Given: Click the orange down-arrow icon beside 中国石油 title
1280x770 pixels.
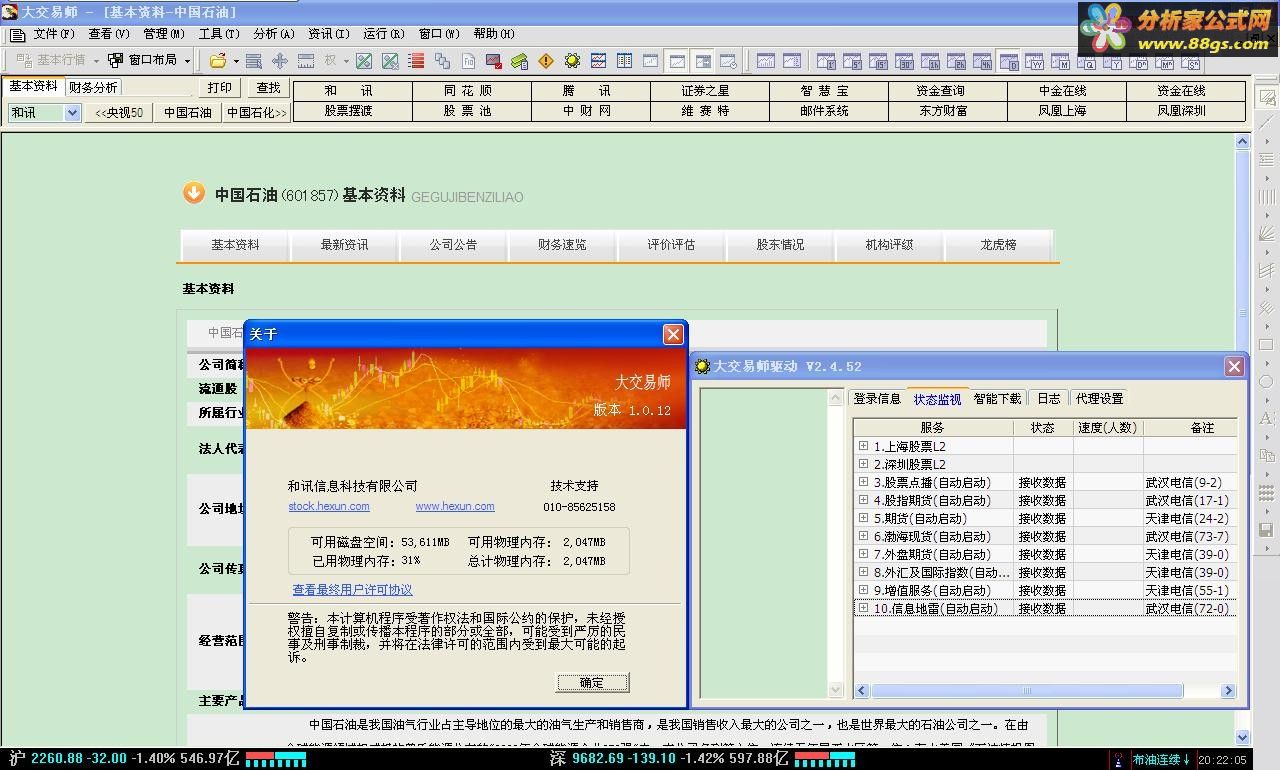Looking at the screenshot, I should pos(194,193).
